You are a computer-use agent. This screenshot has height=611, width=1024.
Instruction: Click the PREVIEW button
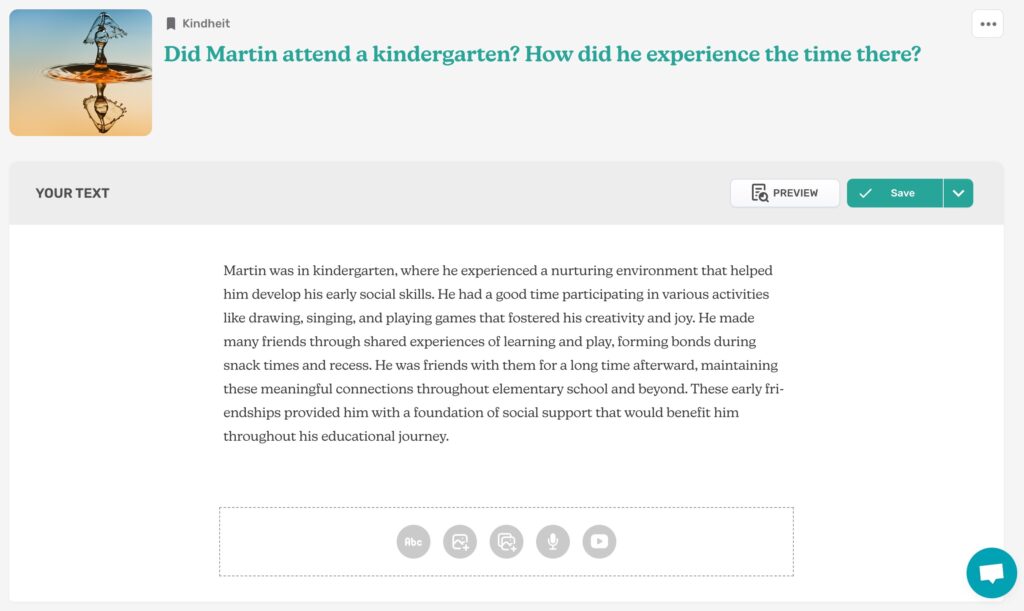click(785, 193)
